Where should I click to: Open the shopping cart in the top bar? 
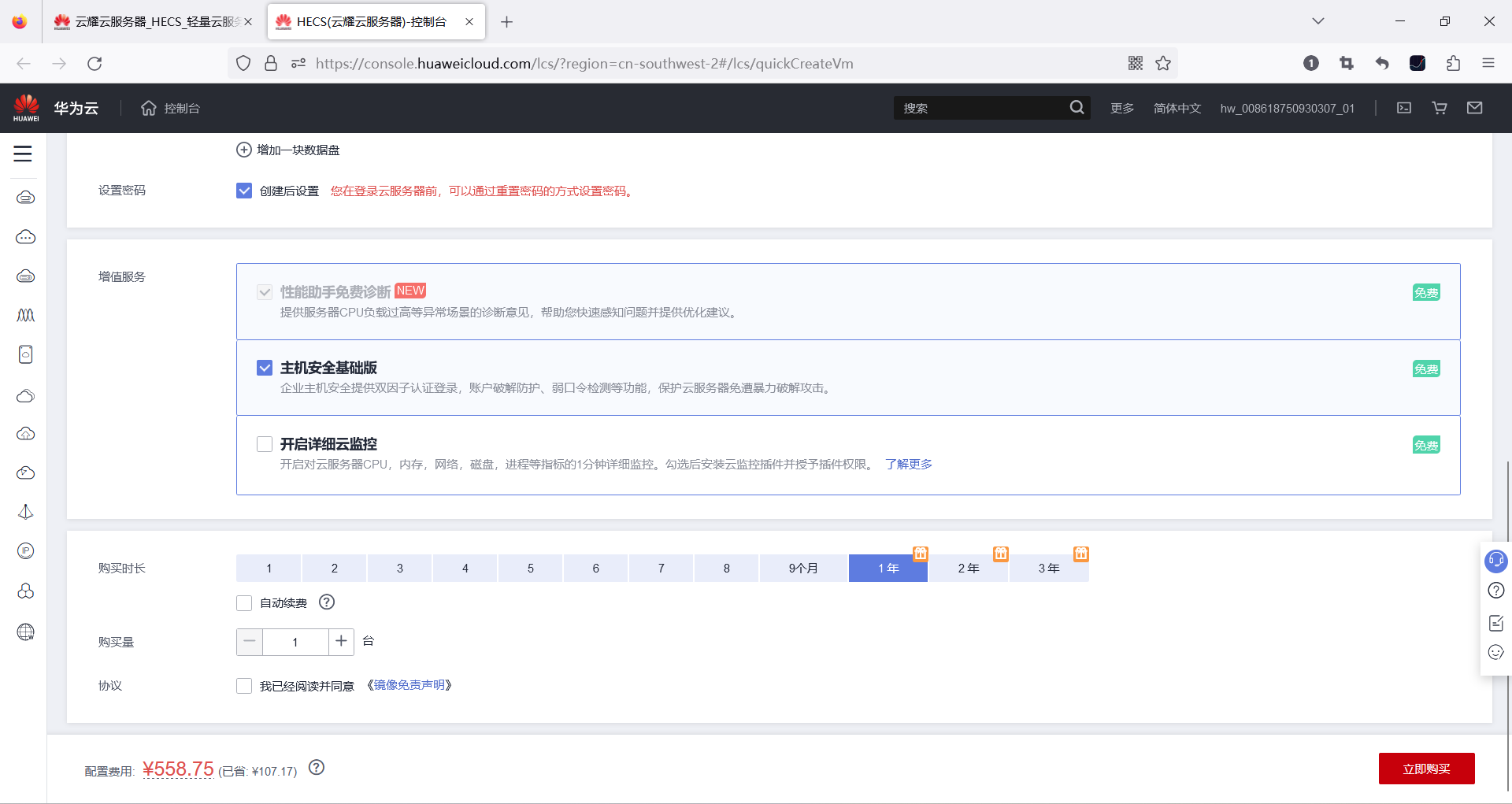(1439, 108)
